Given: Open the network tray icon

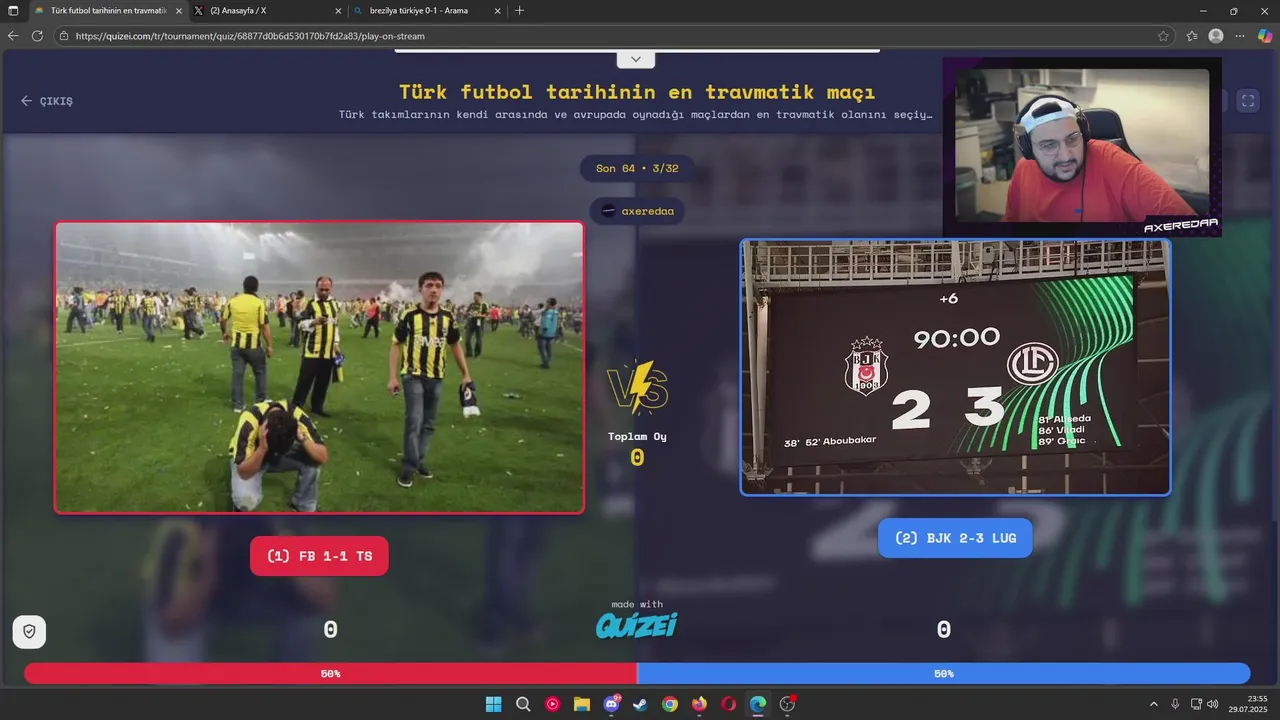Looking at the screenshot, I should (x=1197, y=704).
